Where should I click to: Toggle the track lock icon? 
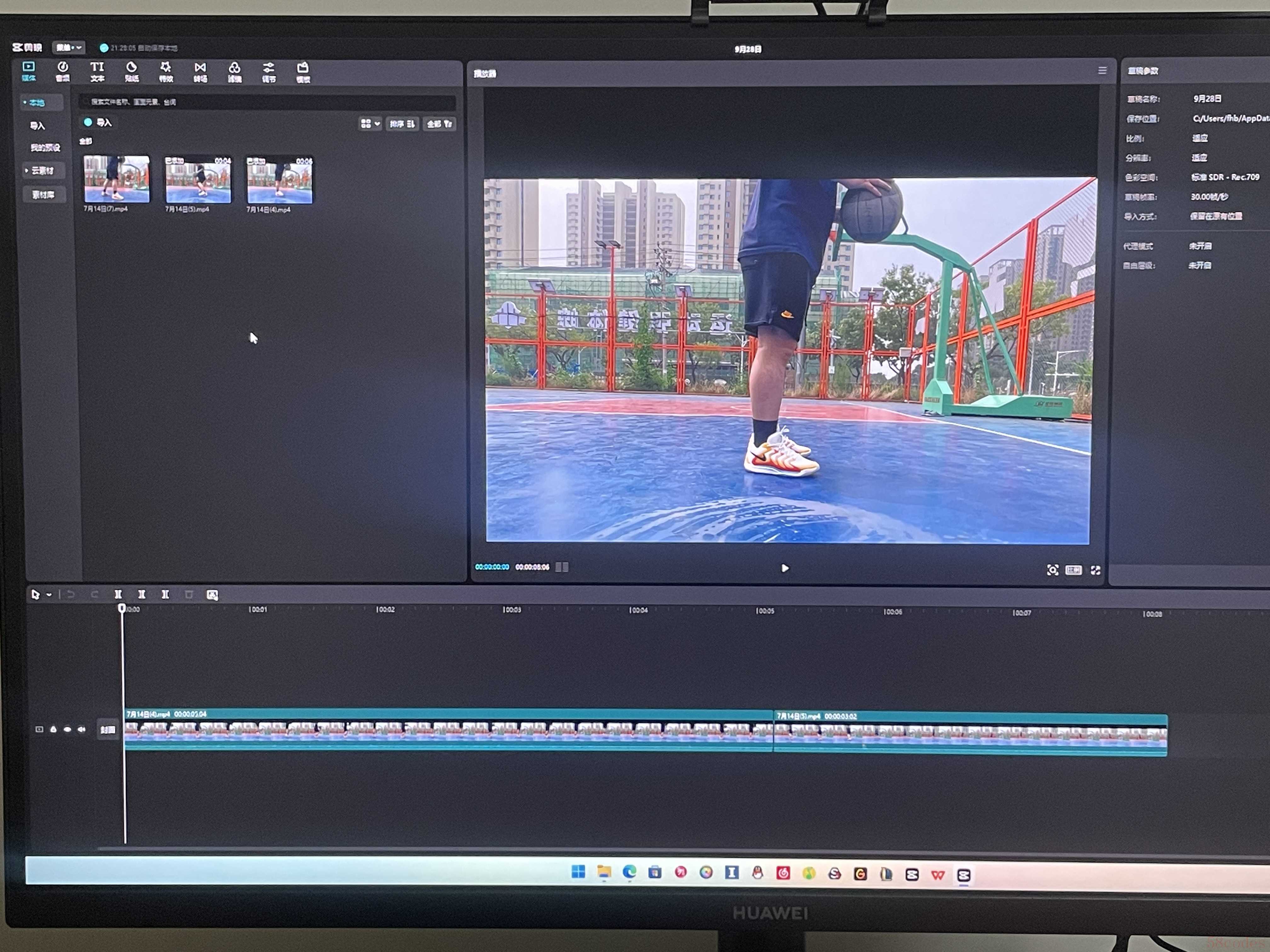[x=54, y=729]
